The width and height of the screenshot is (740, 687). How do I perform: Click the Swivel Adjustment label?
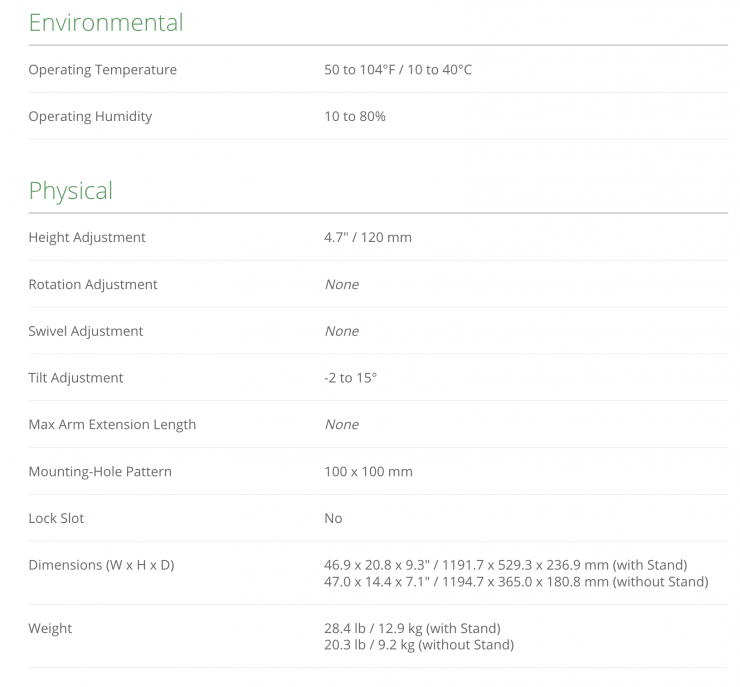click(x=86, y=332)
